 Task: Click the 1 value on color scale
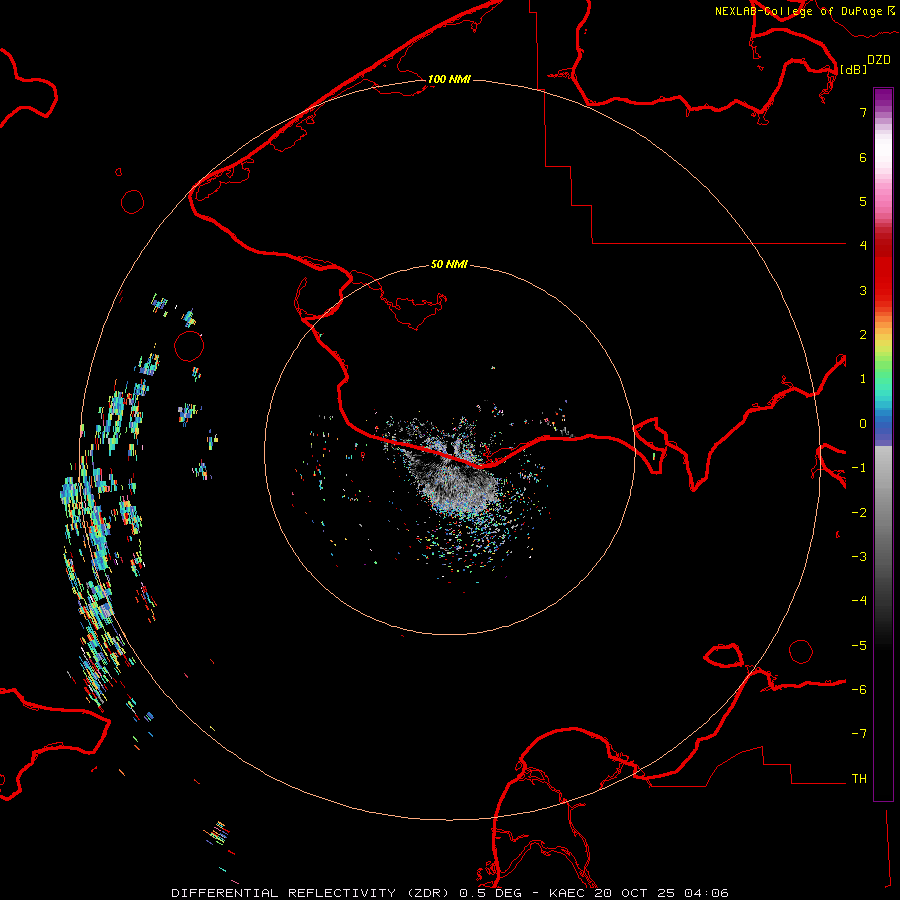tap(863, 379)
